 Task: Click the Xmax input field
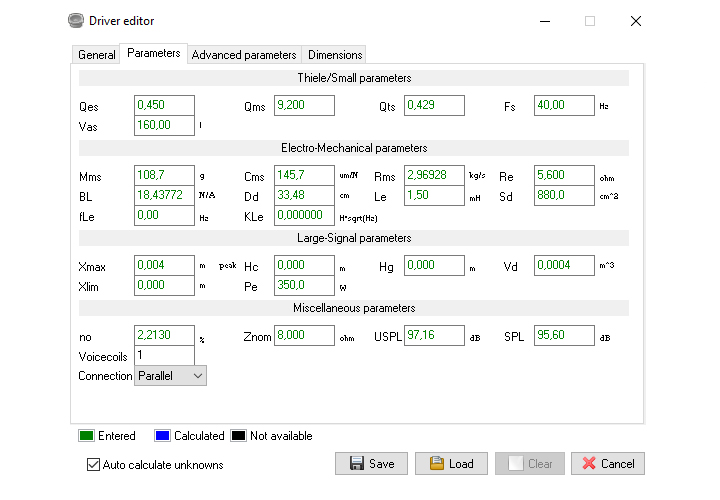(x=163, y=266)
